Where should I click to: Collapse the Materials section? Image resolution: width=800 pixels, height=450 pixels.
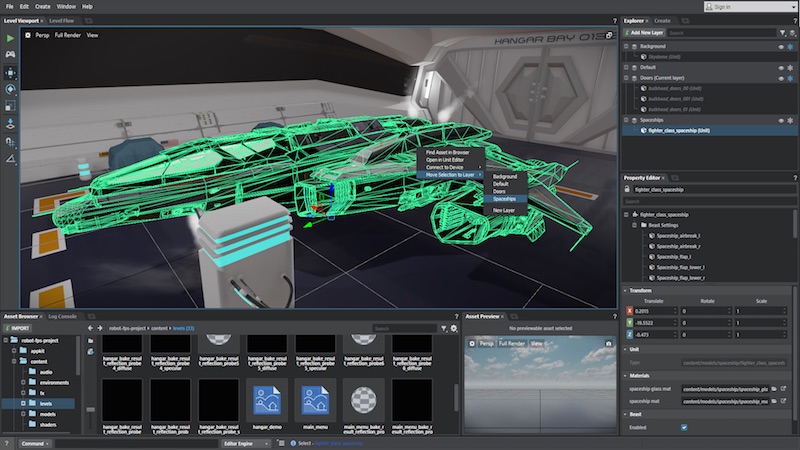(625, 376)
